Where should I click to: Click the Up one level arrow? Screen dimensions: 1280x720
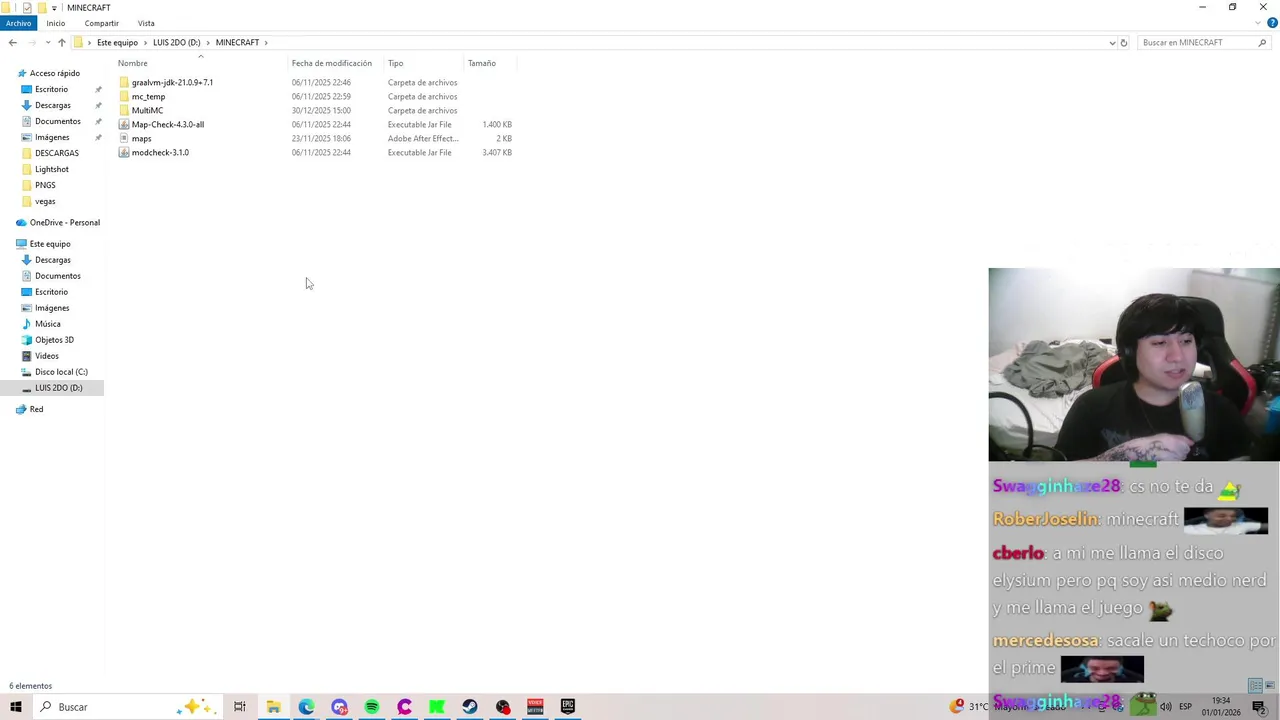[x=62, y=42]
